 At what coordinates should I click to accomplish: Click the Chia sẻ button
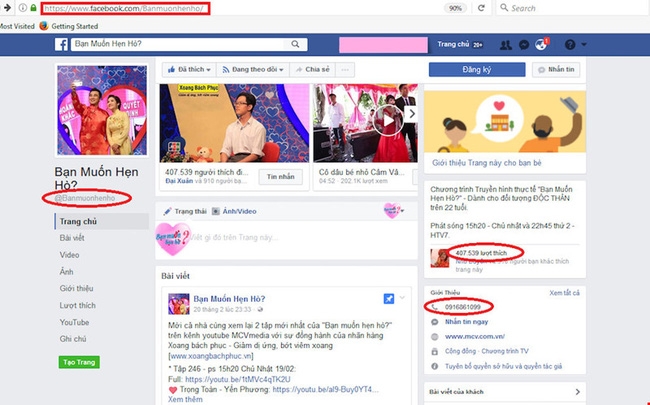click(x=313, y=70)
